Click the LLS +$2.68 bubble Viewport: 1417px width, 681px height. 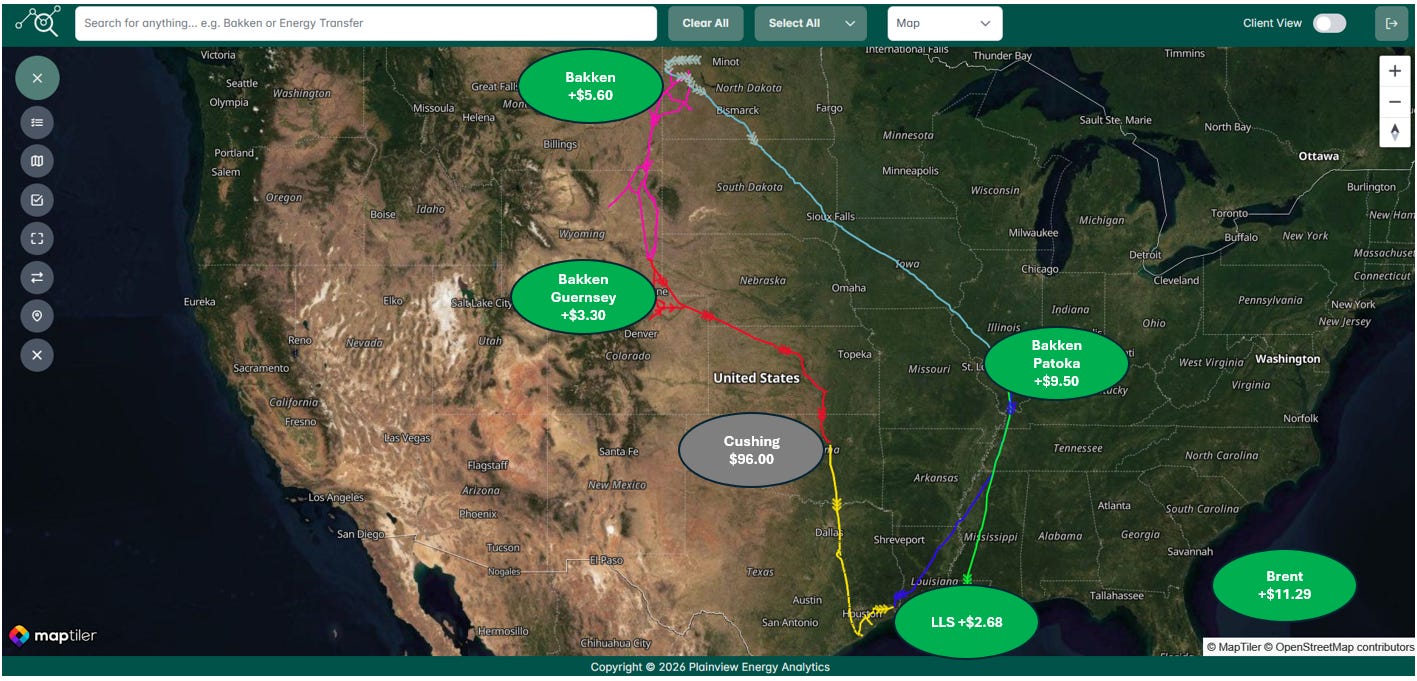coord(966,622)
